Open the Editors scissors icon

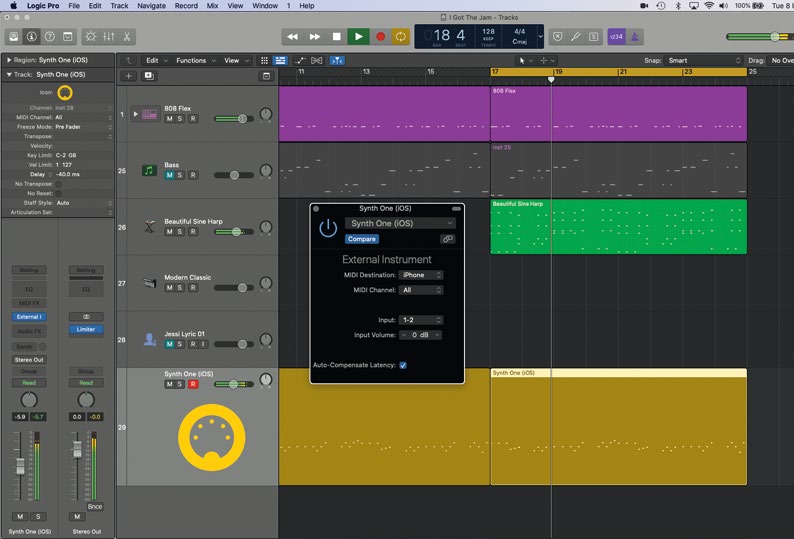127,36
